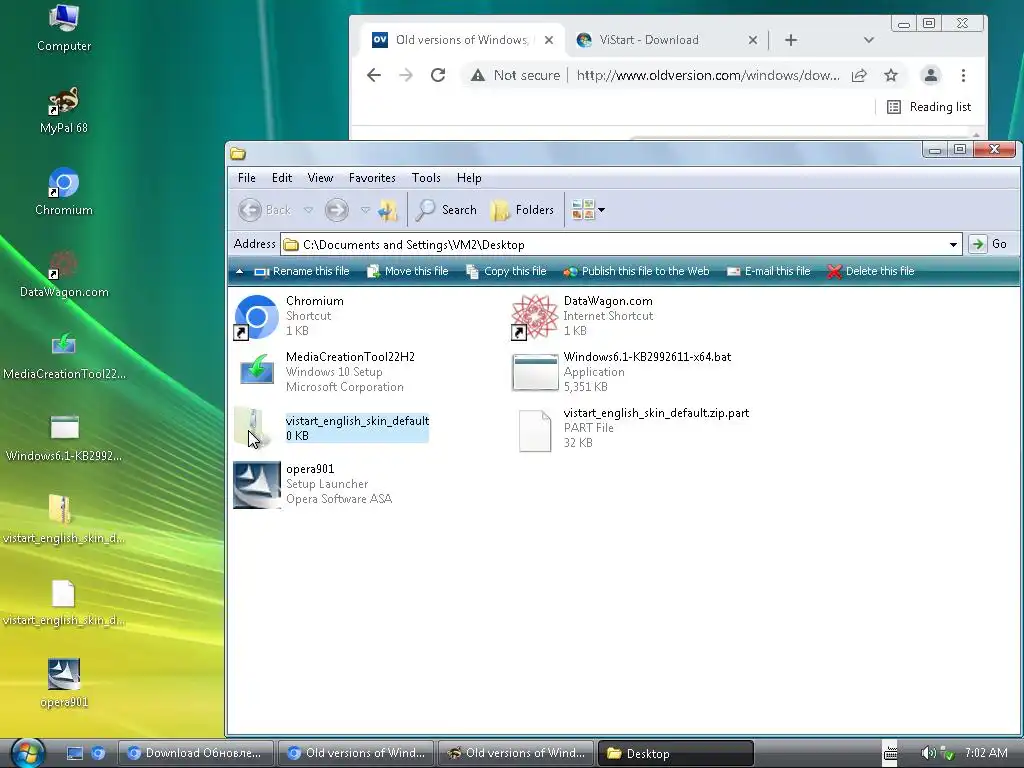Click the Search toolbar button

click(447, 210)
